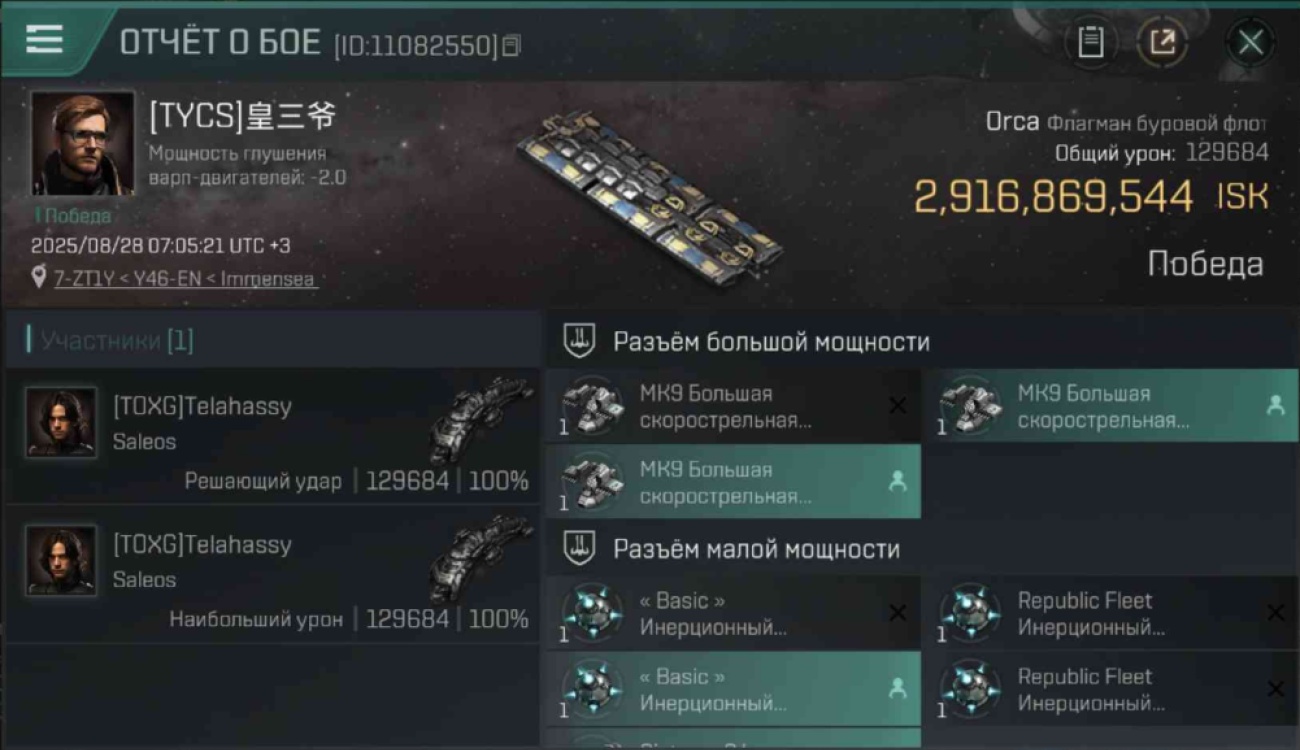Viewport: 1300px width, 750px height.
Task: Open the 7-ZT1Y location link
Action: 185,279
